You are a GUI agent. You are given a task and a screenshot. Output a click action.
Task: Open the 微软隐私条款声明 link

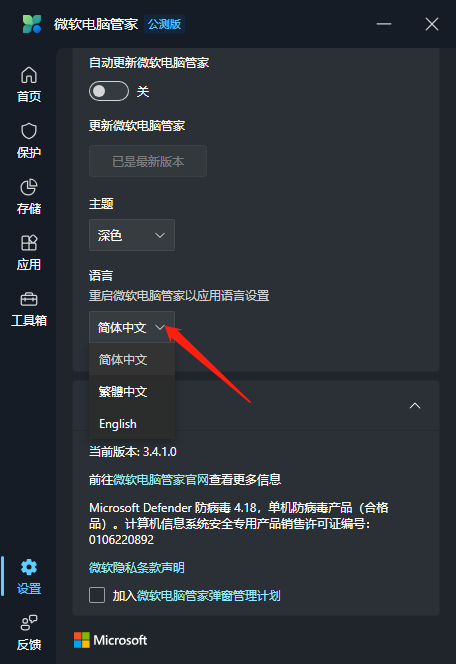[x=137, y=567]
